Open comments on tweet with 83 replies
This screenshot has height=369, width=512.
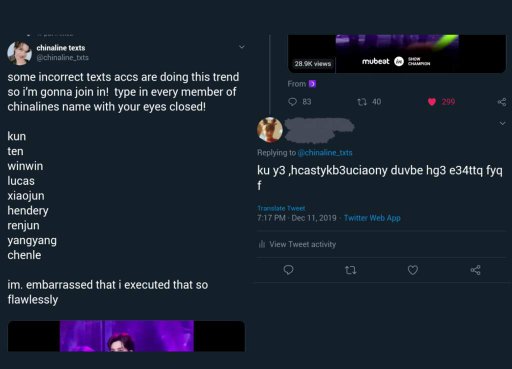pos(292,102)
